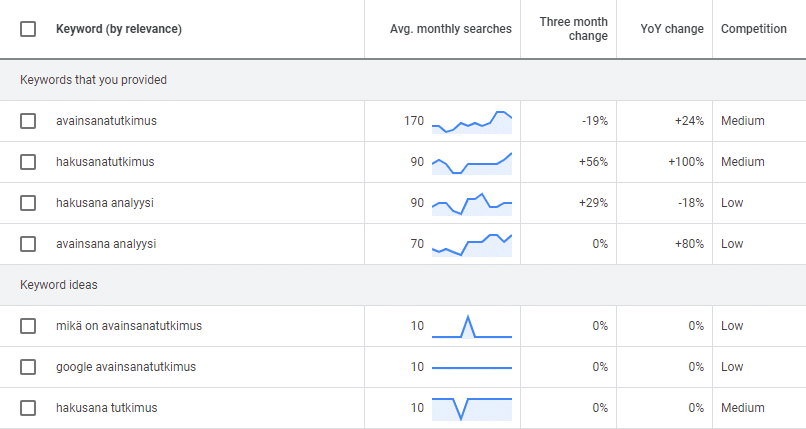Click keyword google avainsanatutkimus
The height and width of the screenshot is (429, 806).
[x=126, y=367]
